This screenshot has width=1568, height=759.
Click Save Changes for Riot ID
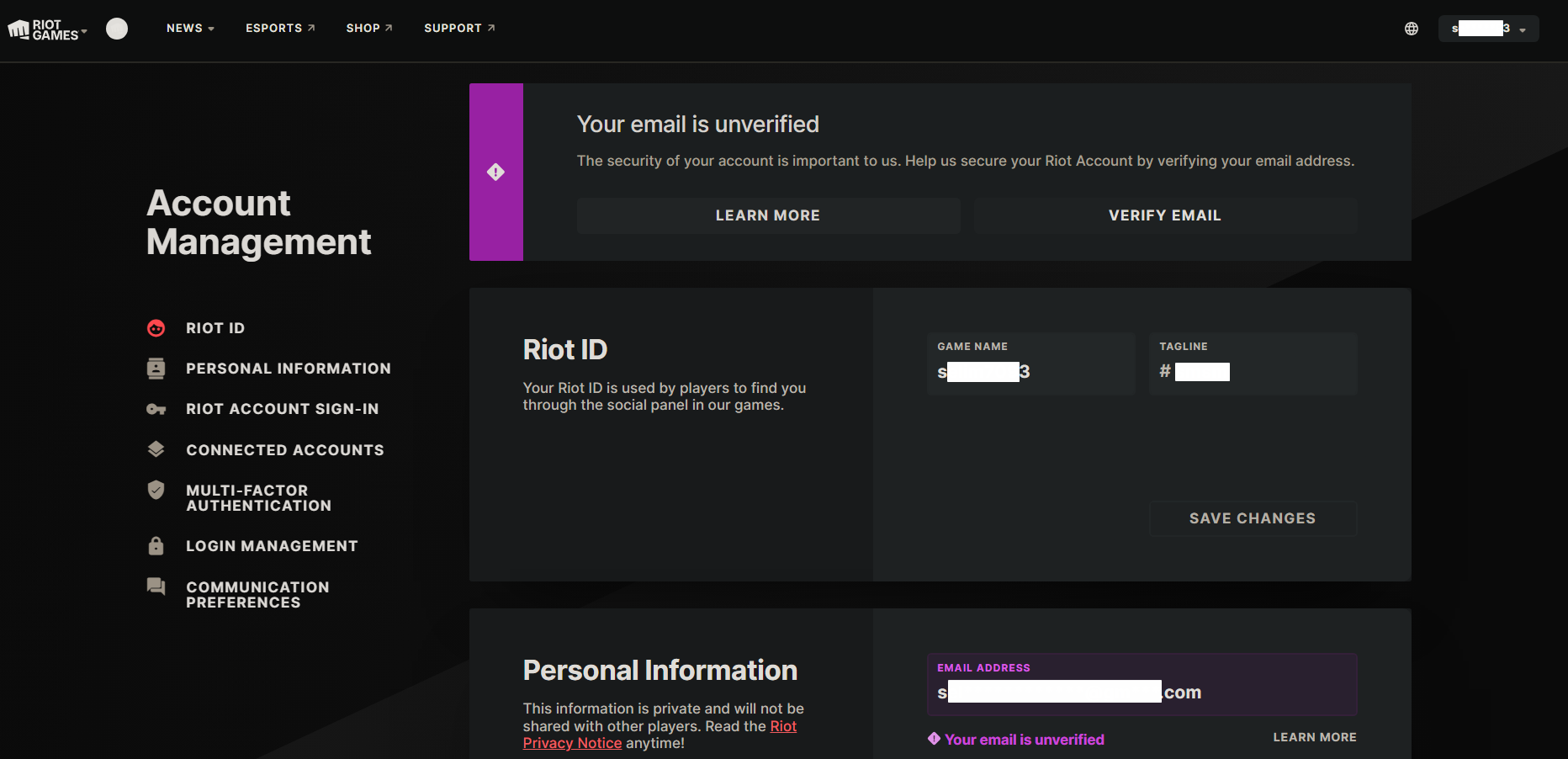coord(1253,518)
